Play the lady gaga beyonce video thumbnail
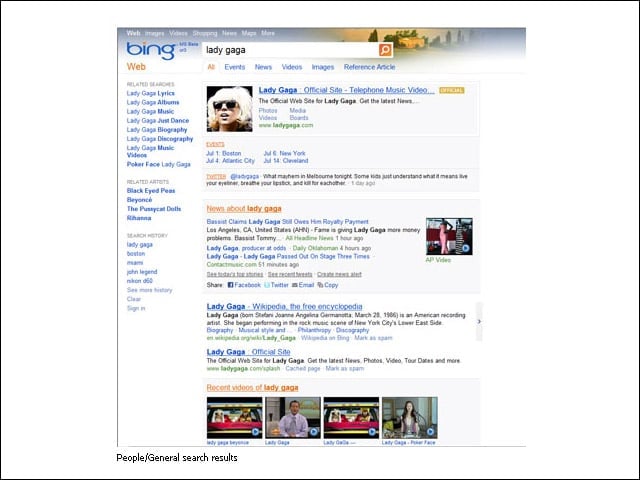The height and width of the screenshot is (480, 640). [234, 418]
